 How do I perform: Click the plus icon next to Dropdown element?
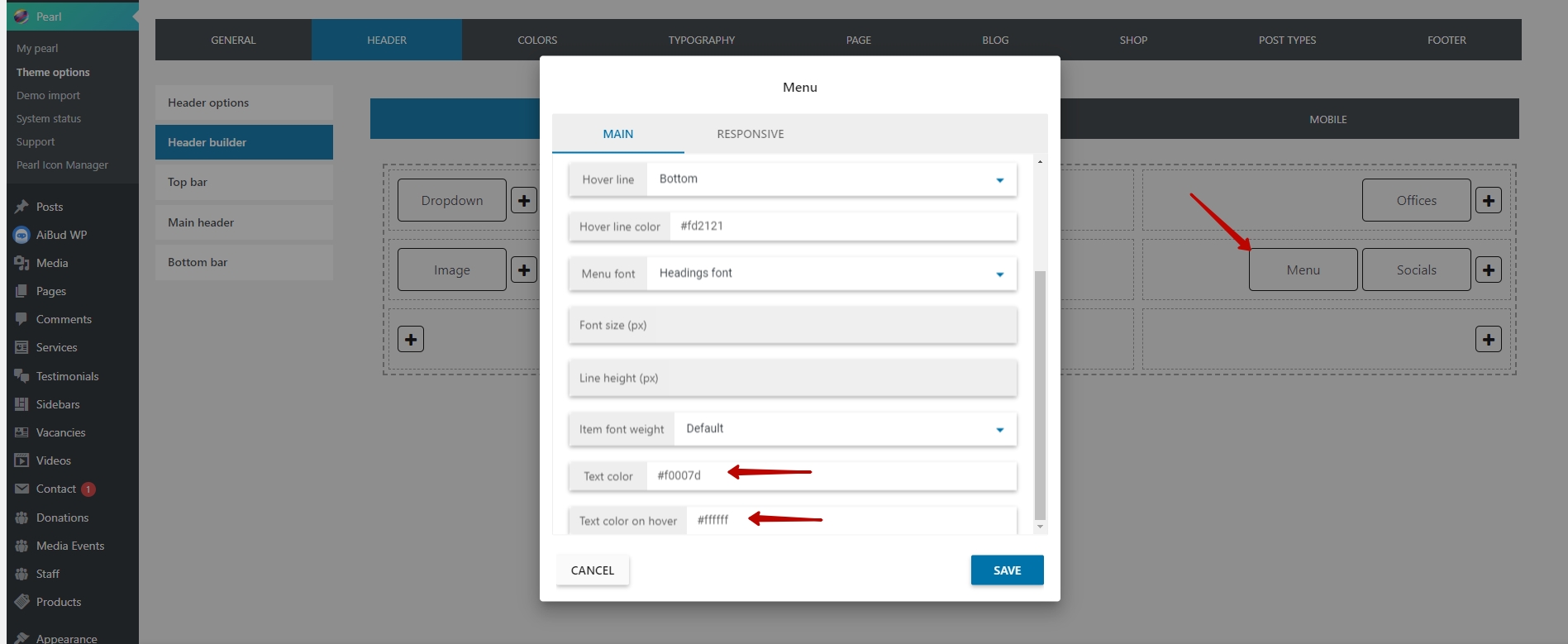[x=524, y=201]
